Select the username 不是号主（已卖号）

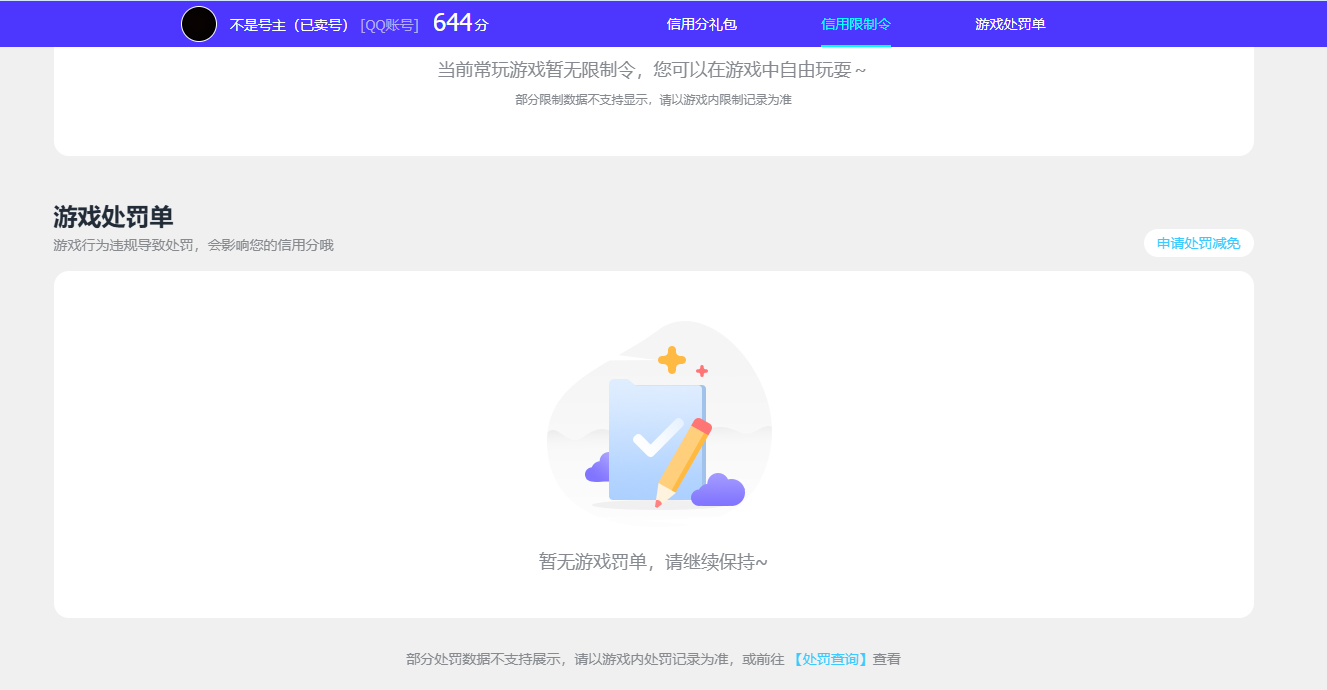coord(289,25)
